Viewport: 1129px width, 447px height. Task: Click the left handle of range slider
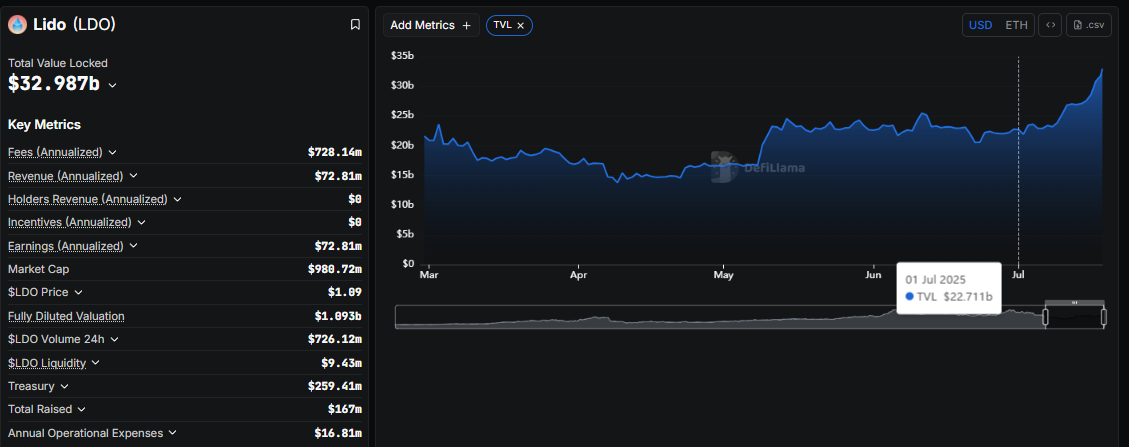1045,317
